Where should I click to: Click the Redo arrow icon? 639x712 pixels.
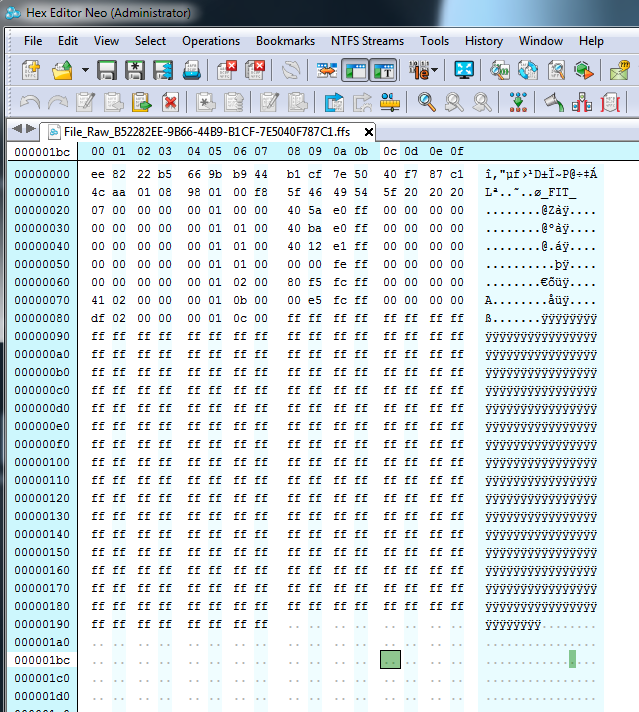58,102
